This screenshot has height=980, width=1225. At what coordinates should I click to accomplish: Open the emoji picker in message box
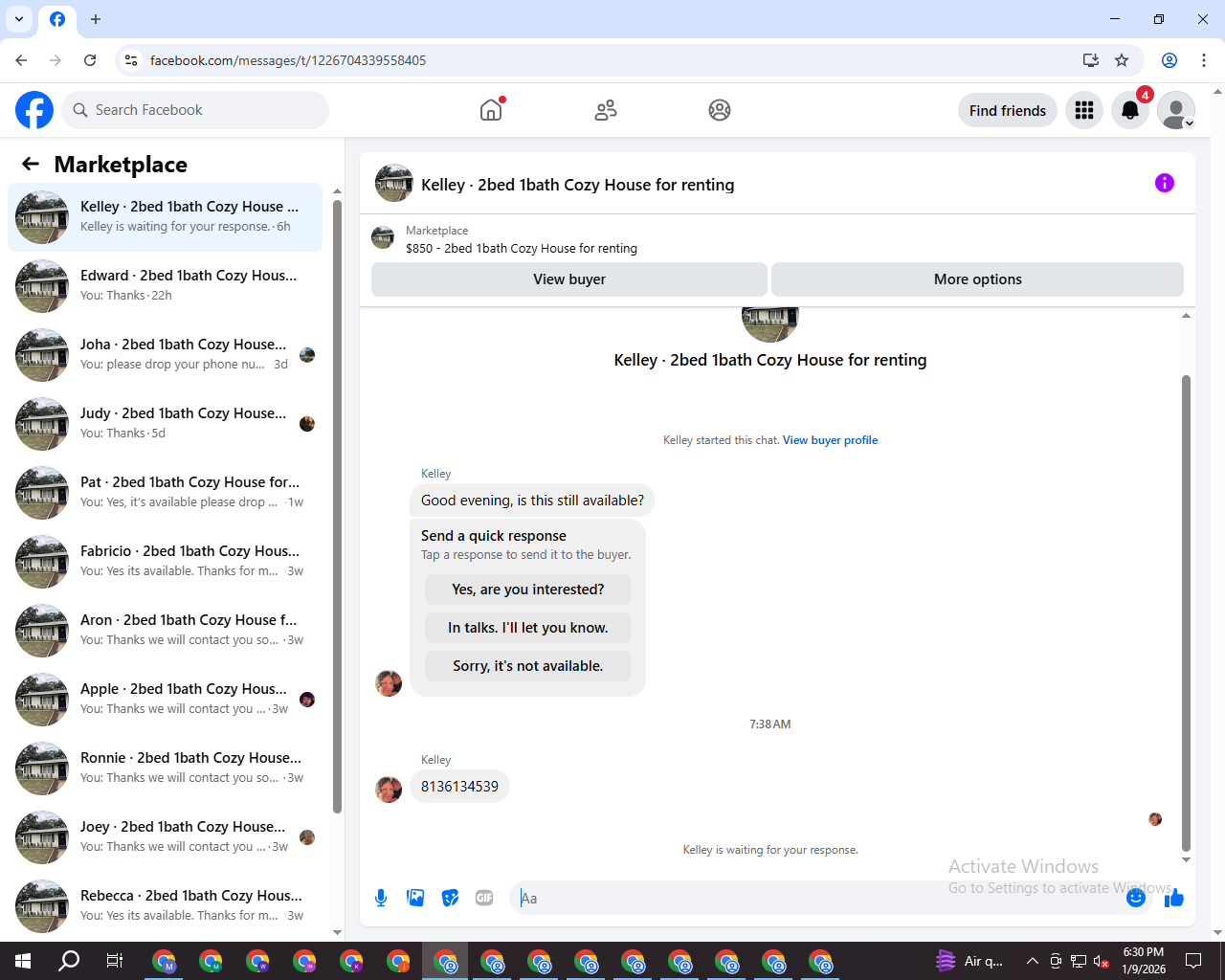pyautogui.click(x=1136, y=898)
